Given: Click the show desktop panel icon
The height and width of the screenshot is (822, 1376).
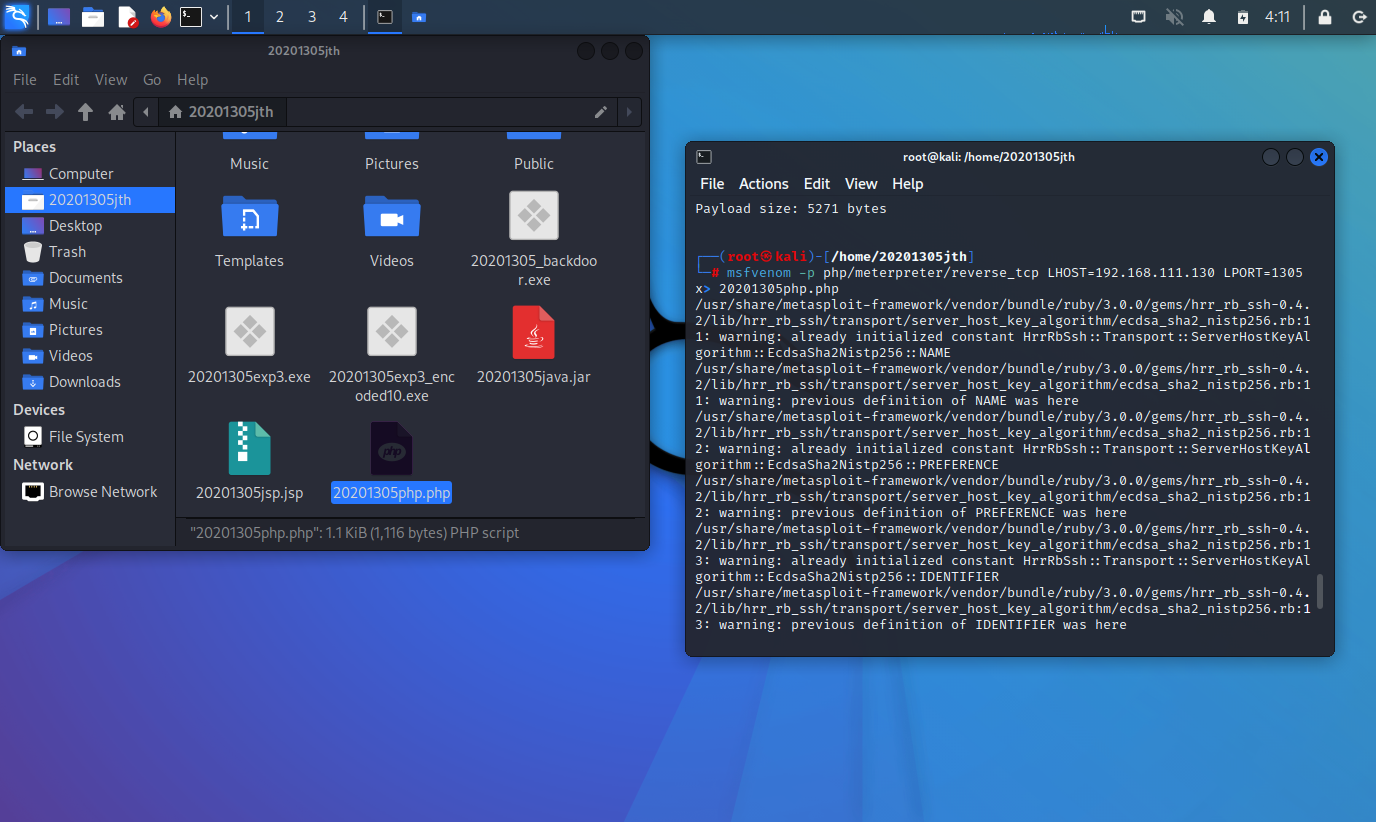Looking at the screenshot, I should pos(59,17).
